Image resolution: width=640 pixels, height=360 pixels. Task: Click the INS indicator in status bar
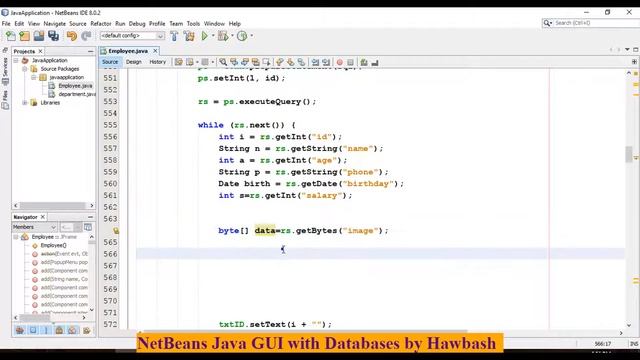[x=634, y=344]
